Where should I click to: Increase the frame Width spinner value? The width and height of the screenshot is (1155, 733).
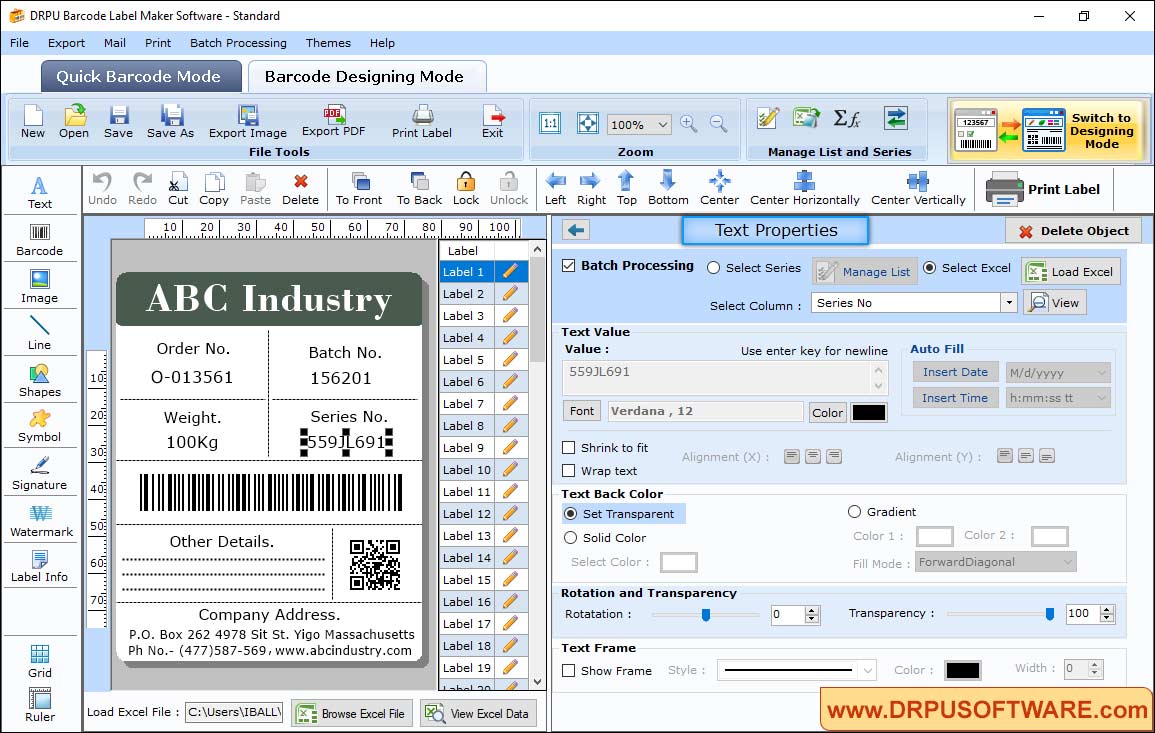[1095, 665]
